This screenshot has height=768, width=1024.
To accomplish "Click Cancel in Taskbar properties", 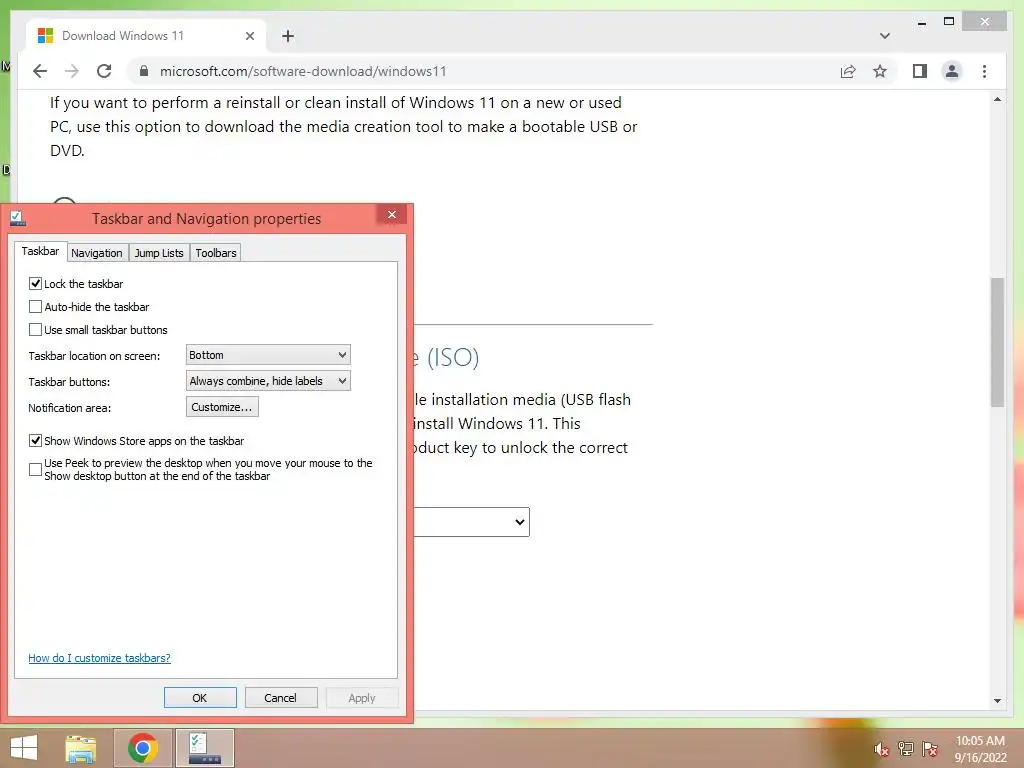I will click(281, 697).
